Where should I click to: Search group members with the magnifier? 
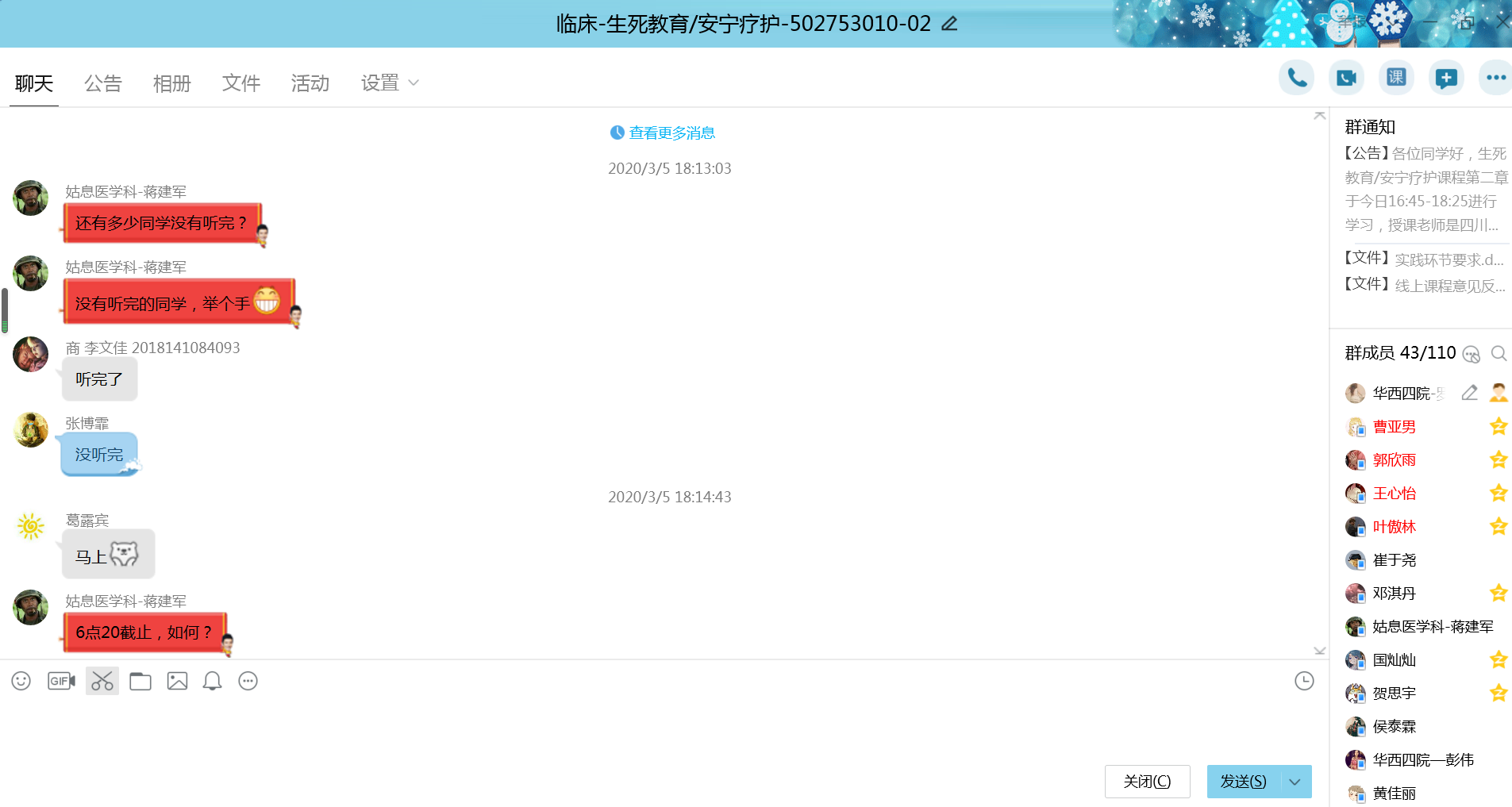pyautogui.click(x=1499, y=353)
